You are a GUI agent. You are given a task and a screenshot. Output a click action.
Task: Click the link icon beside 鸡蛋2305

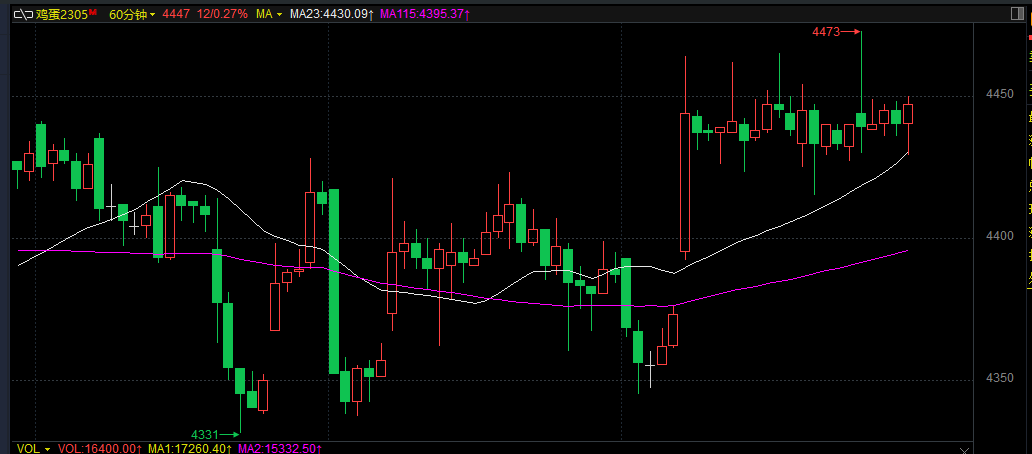tap(23, 14)
